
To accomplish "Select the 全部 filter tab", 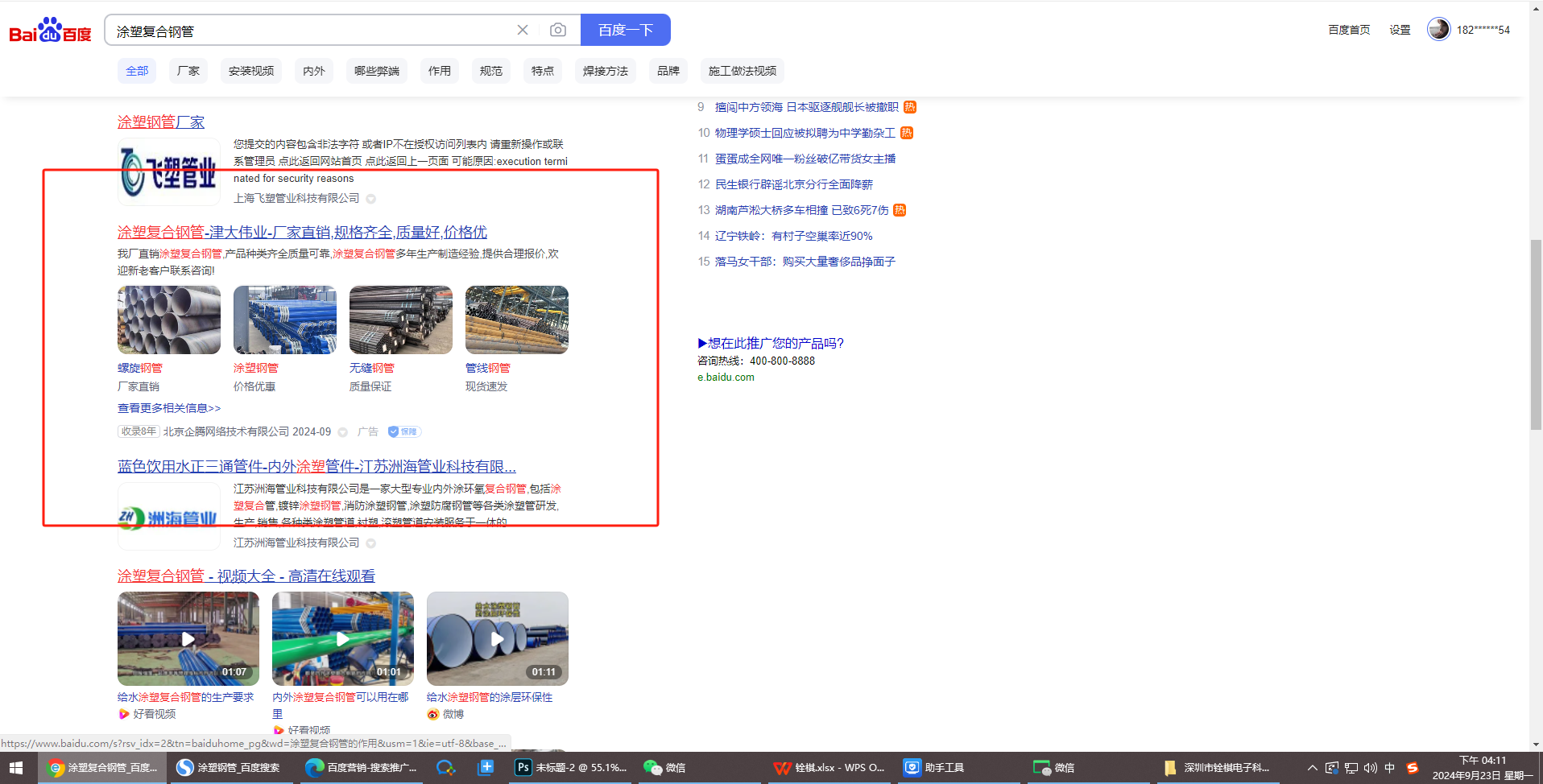I will [137, 71].
